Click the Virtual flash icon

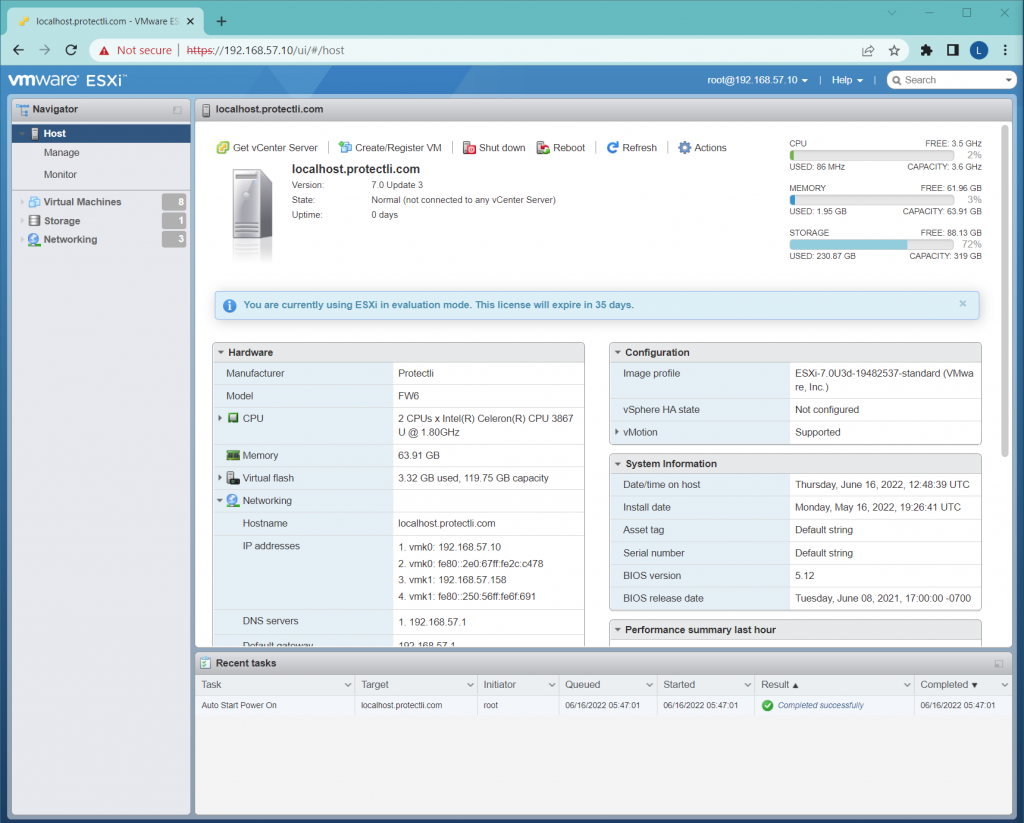233,478
